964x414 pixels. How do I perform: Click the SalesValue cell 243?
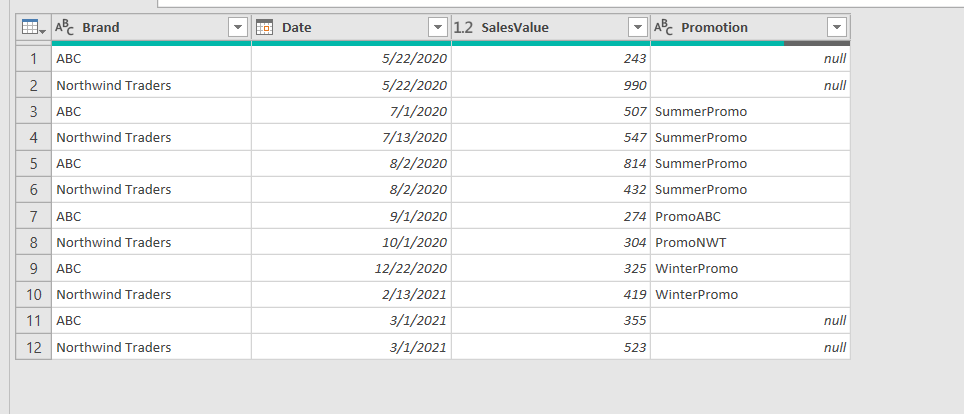coord(551,58)
